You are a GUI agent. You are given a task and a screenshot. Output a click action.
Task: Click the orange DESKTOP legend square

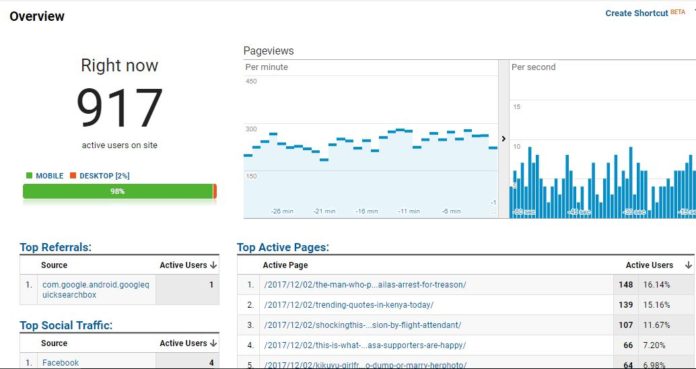pyautogui.click(x=73, y=175)
